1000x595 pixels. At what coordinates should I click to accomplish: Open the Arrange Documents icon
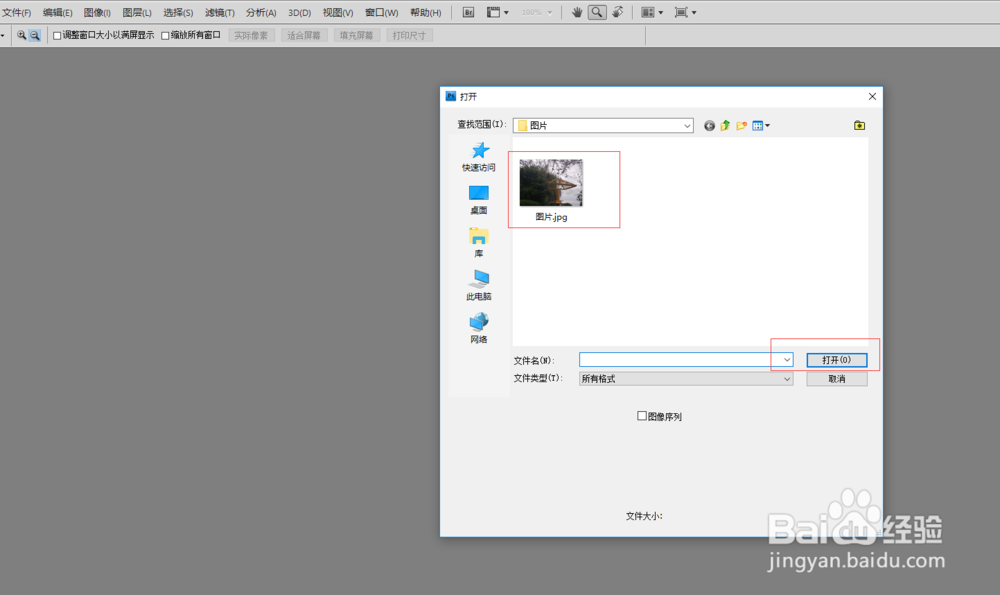652,12
